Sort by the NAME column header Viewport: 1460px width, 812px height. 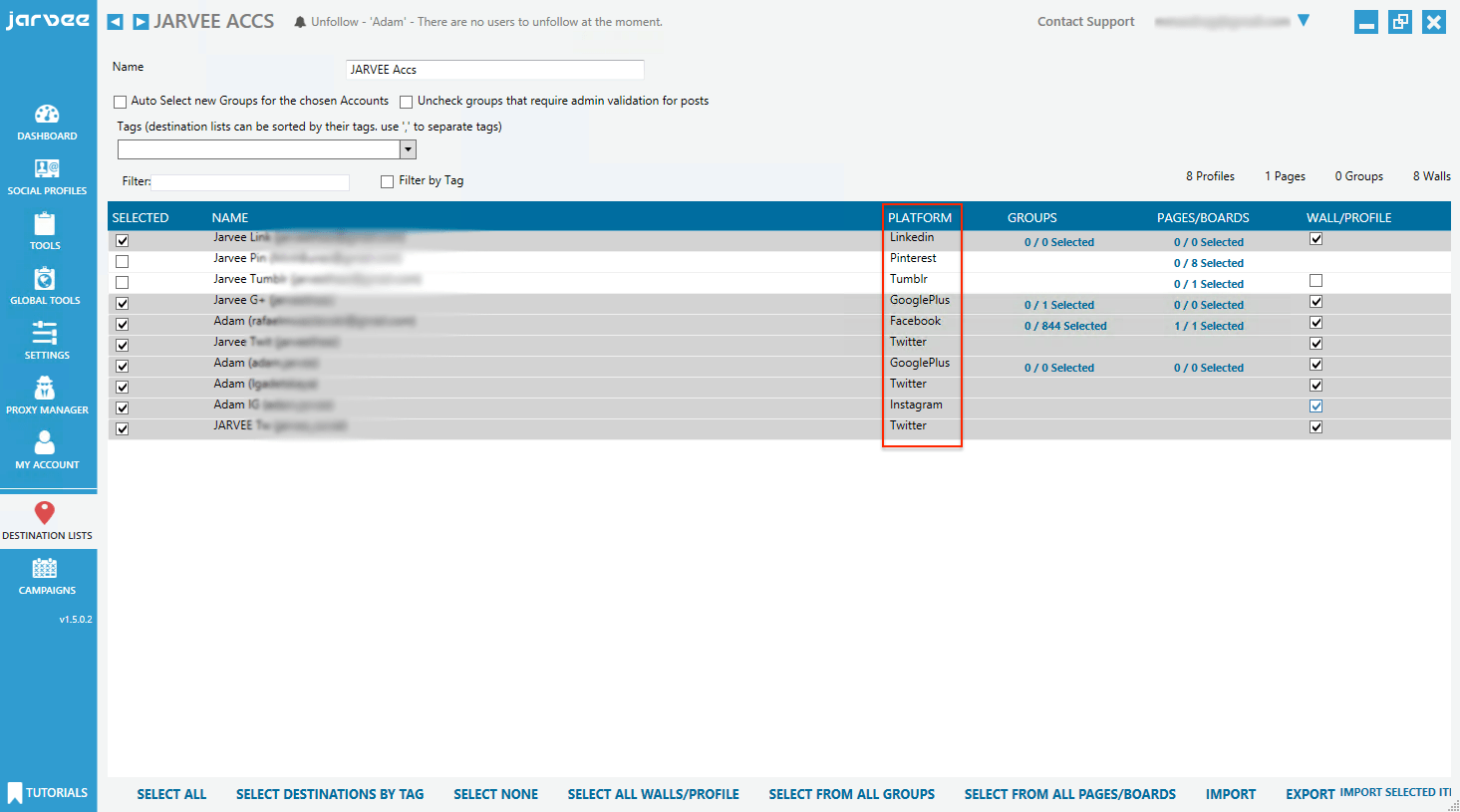point(230,217)
